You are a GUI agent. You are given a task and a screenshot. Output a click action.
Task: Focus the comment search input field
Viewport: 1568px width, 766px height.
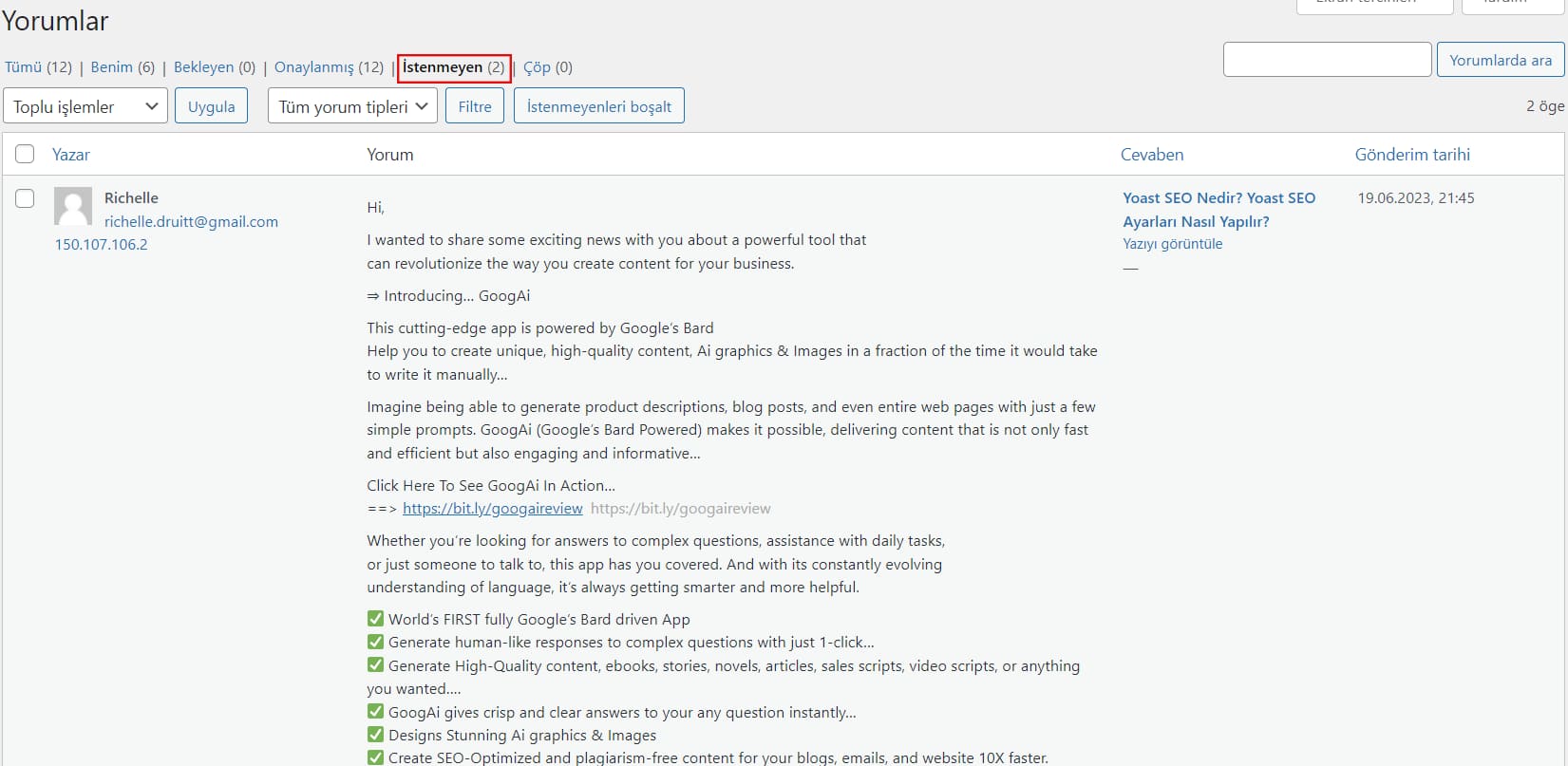tap(1327, 60)
